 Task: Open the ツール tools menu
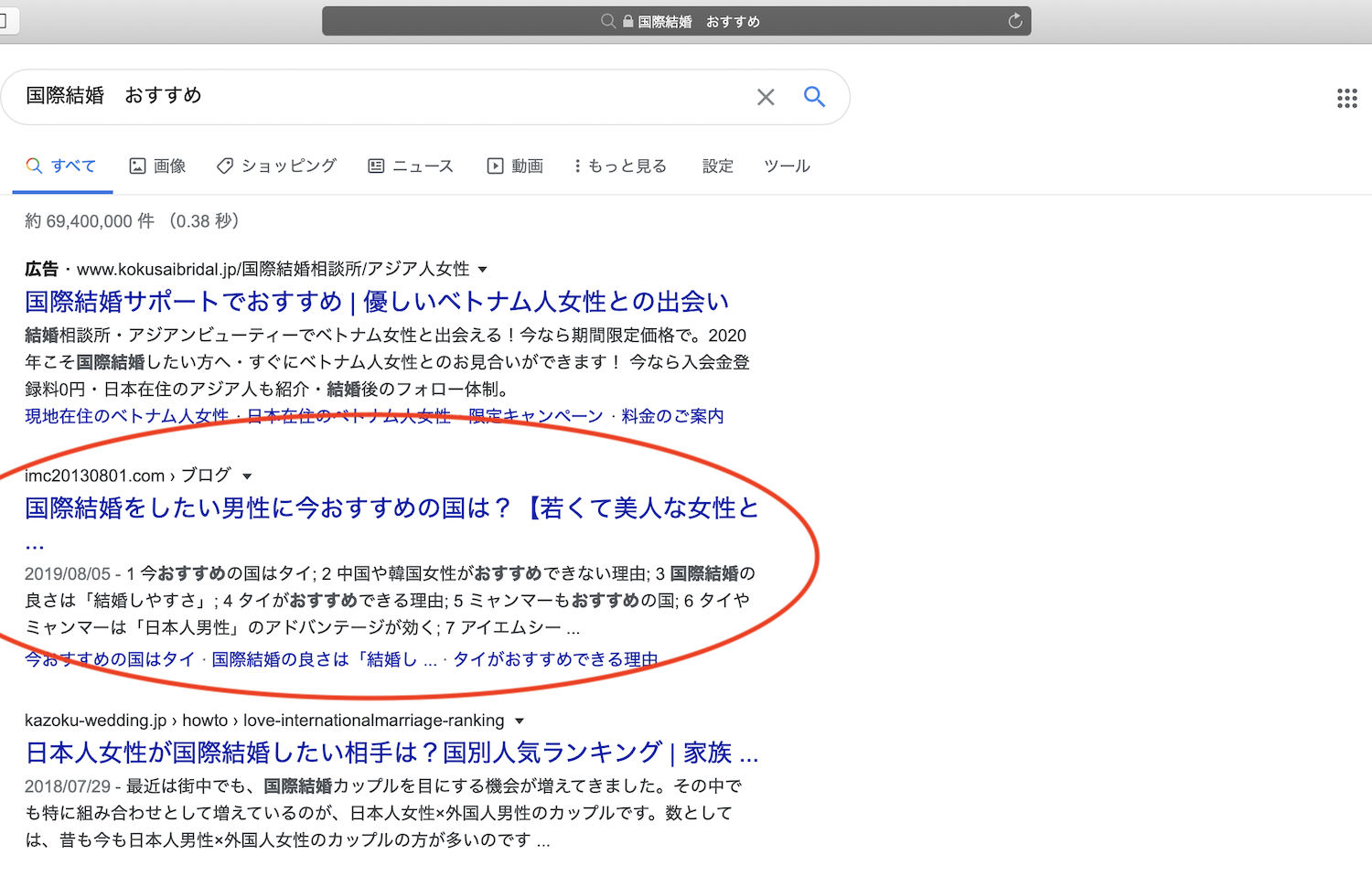tap(787, 166)
